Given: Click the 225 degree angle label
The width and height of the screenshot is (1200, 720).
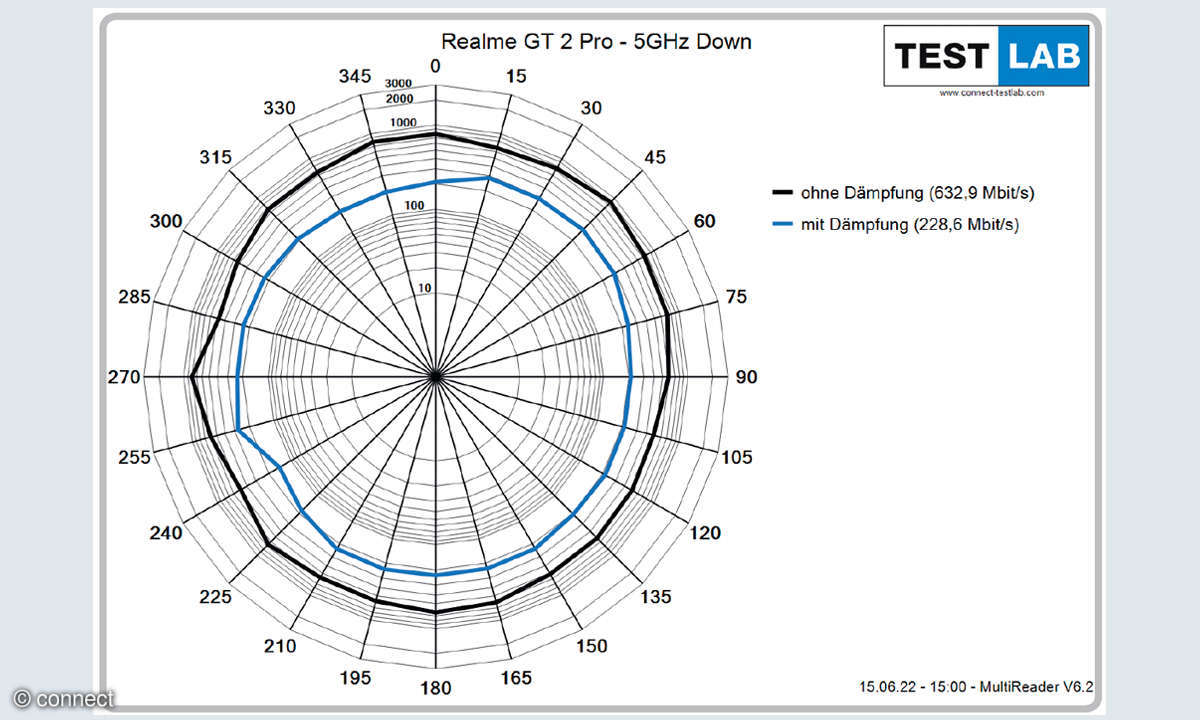Looking at the screenshot, I should (215, 597).
